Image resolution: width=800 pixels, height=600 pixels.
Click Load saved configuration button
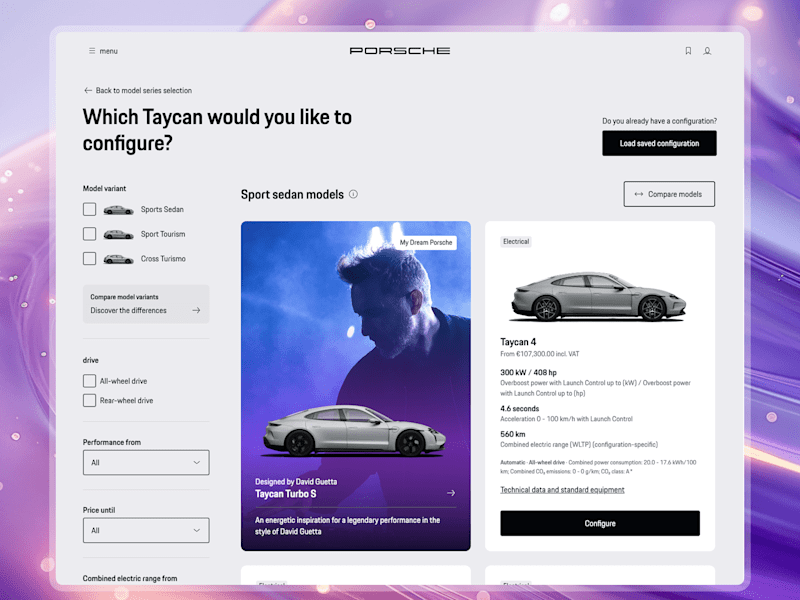point(659,143)
